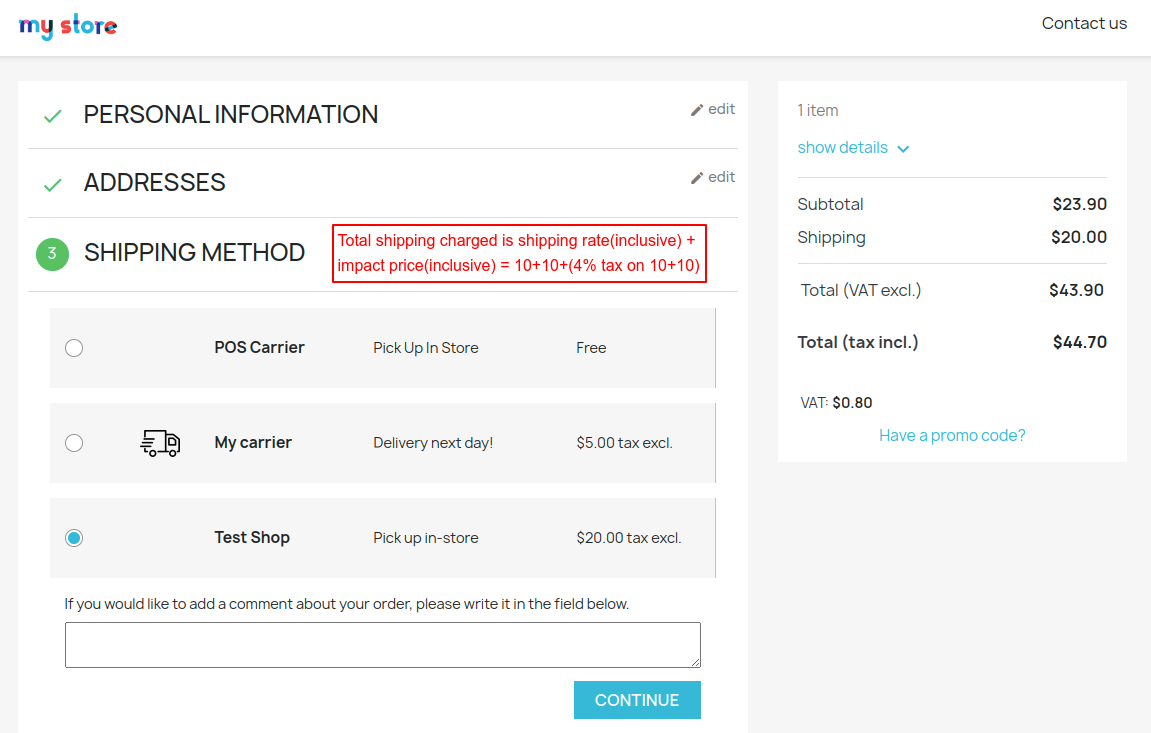Image resolution: width=1151 pixels, height=733 pixels.
Task: Select the Test Shop radio button
Action: coord(74,538)
